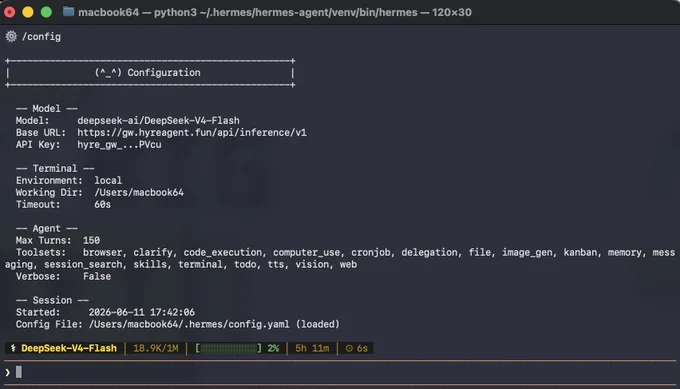The image size is (680, 389).
Task: Click the "Model:" field label
Action: (33, 121)
